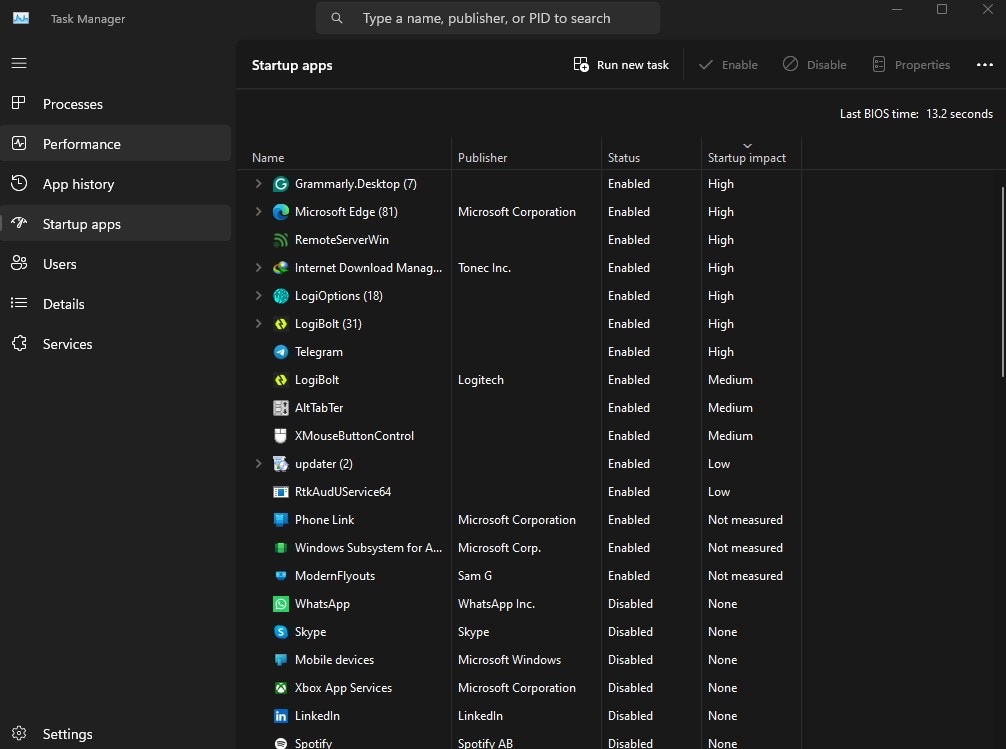1006x749 pixels.
Task: Open Settings gear in sidebar
Action: click(19, 734)
